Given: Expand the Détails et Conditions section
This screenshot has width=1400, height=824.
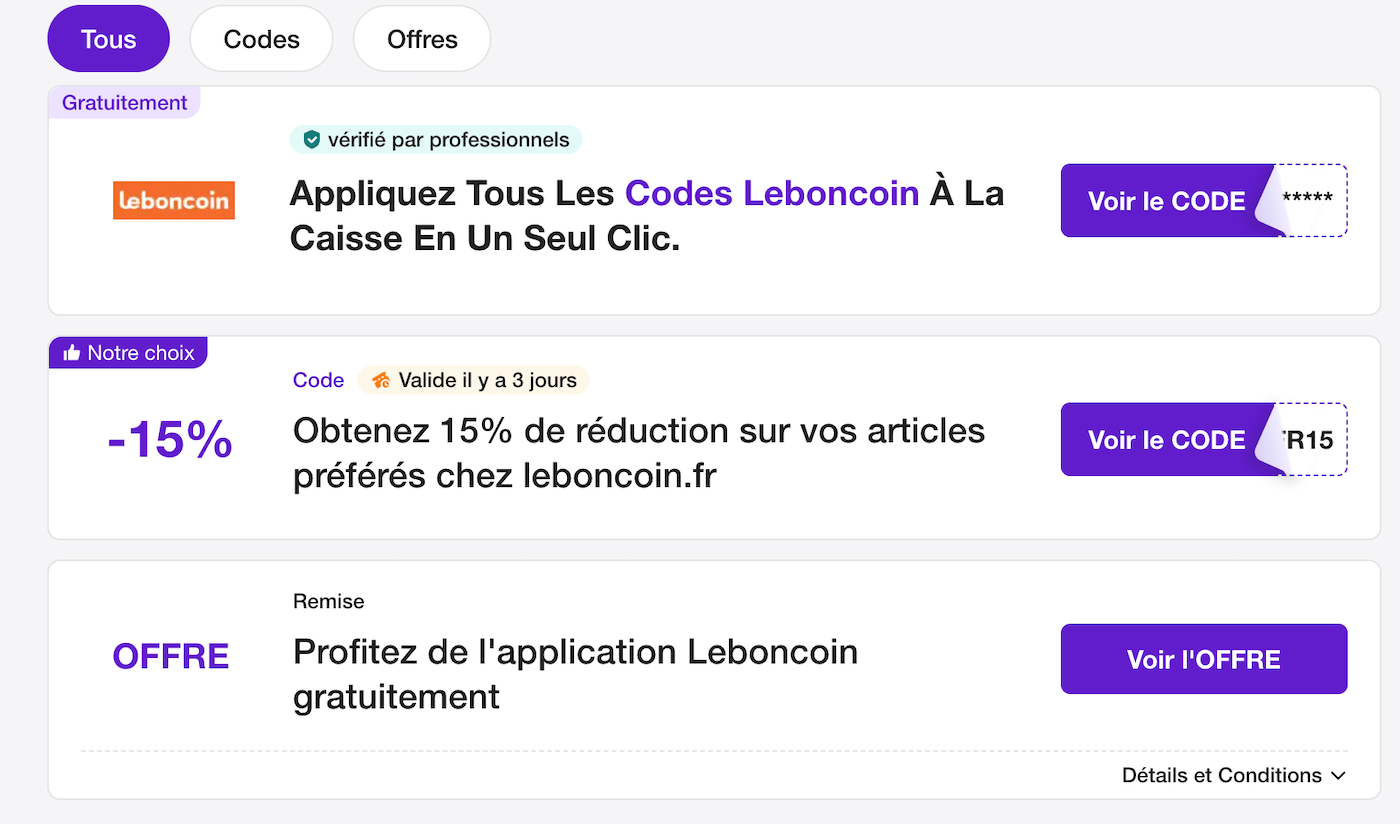Looking at the screenshot, I should 1232,775.
